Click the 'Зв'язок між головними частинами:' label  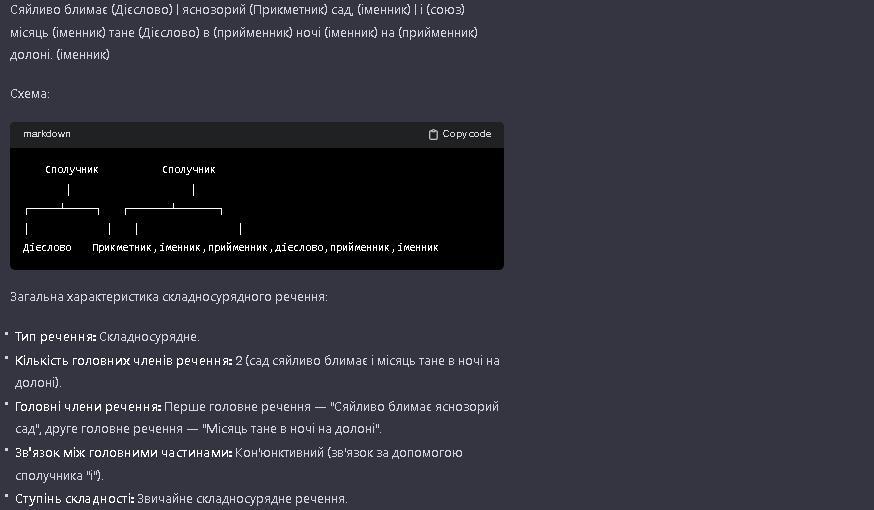click(x=123, y=453)
